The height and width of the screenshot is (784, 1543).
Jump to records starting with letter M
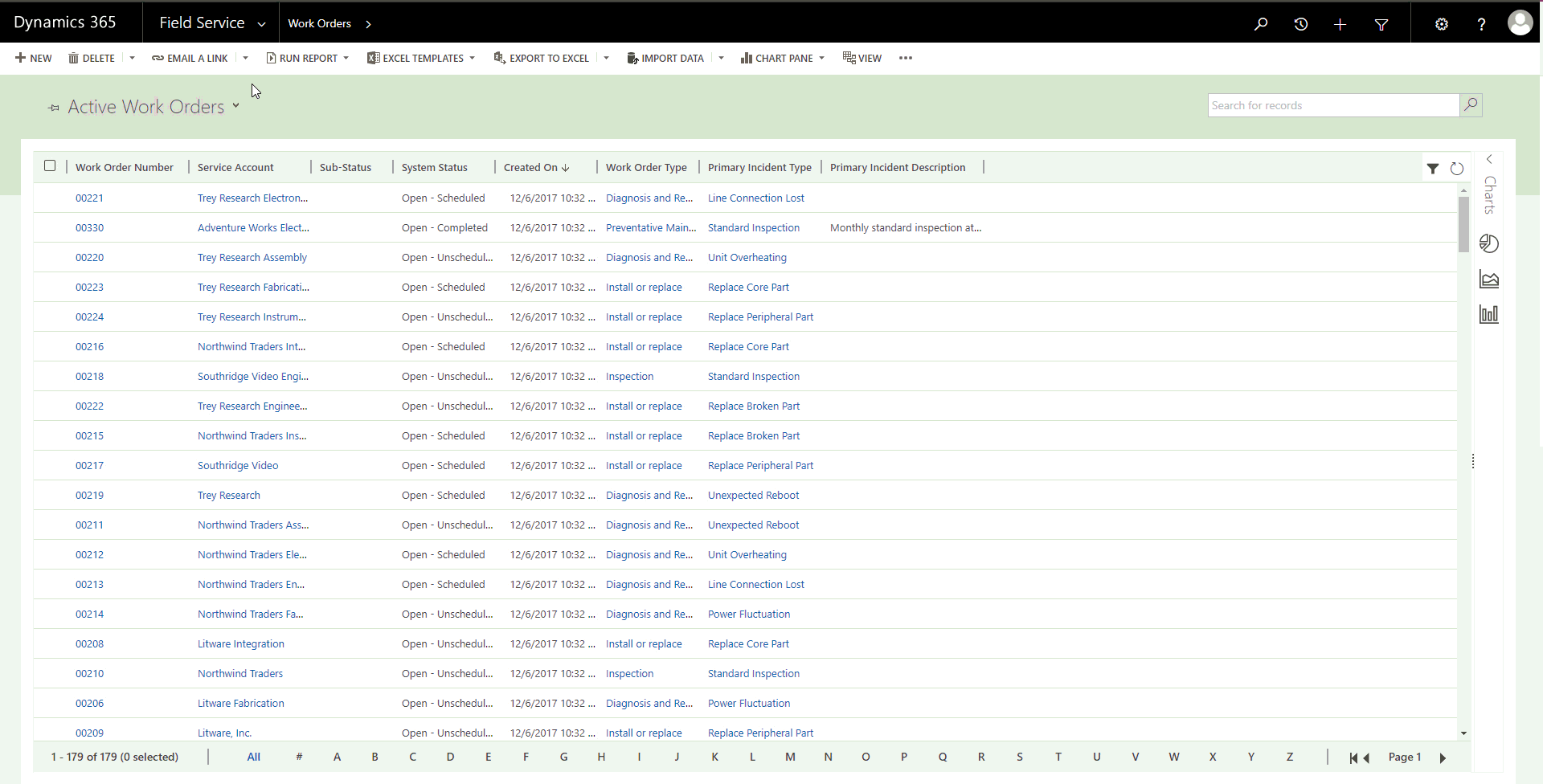[x=790, y=757]
